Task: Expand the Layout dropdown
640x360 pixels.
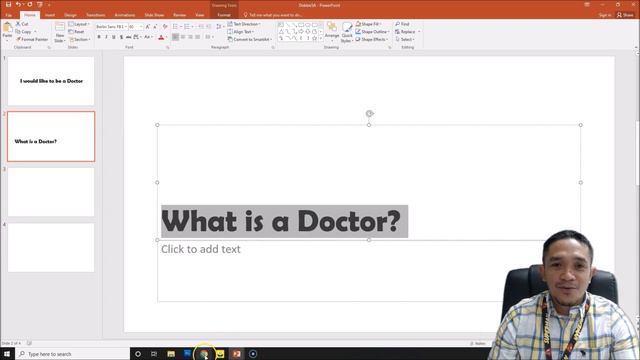Action: pos(79,24)
